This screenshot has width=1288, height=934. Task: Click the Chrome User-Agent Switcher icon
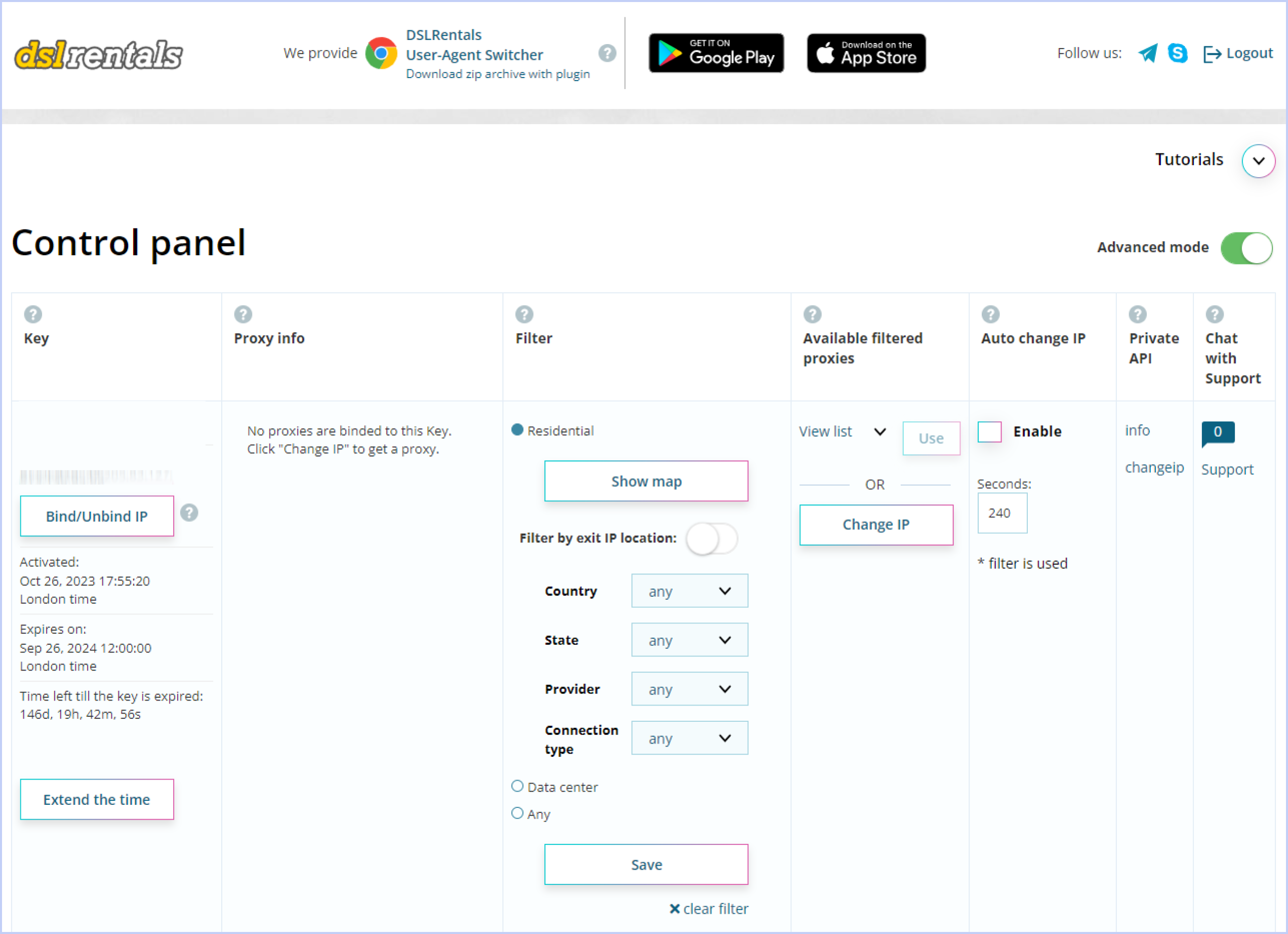pos(381,53)
